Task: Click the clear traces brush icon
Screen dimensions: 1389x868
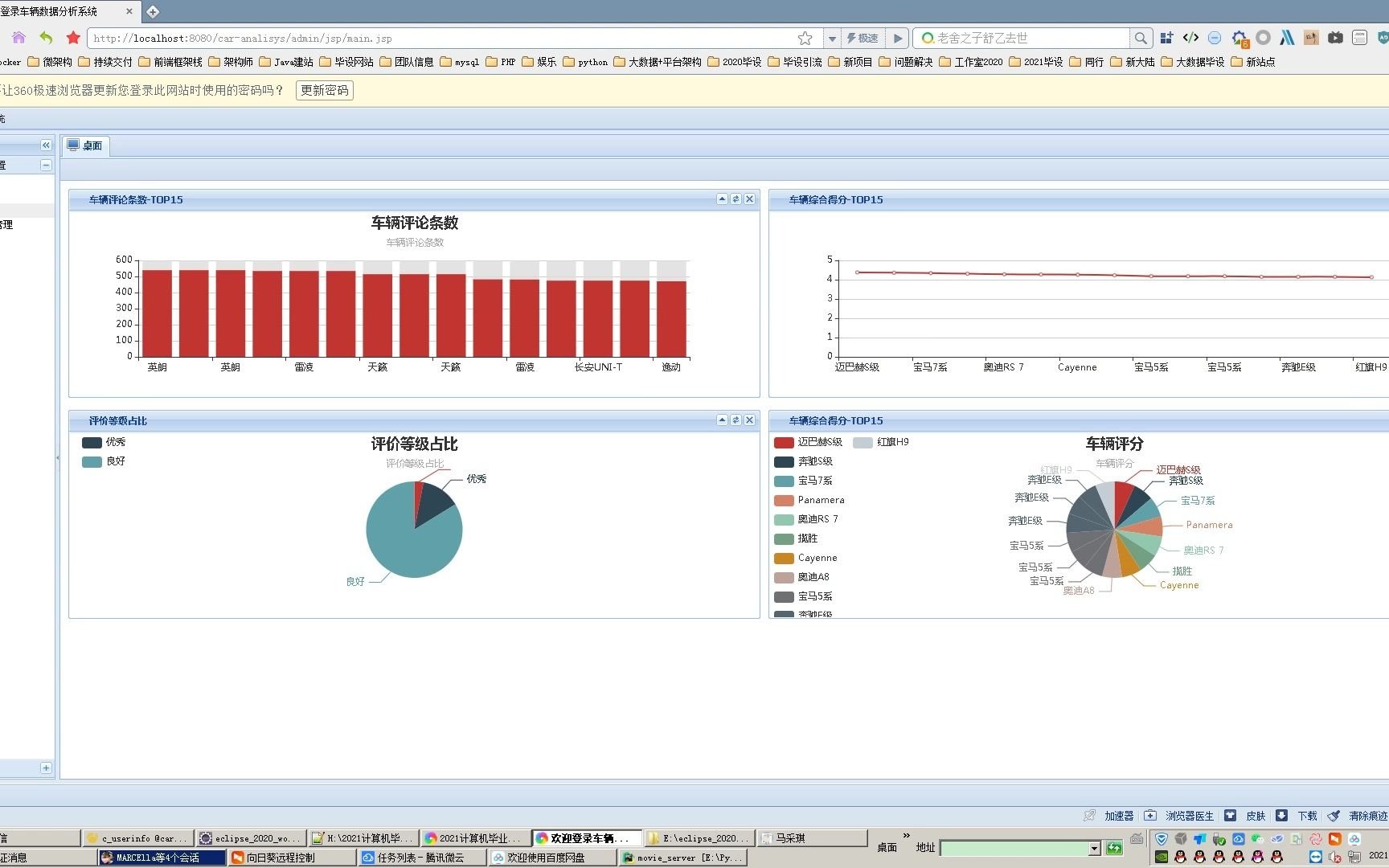Action: pos(1334,816)
